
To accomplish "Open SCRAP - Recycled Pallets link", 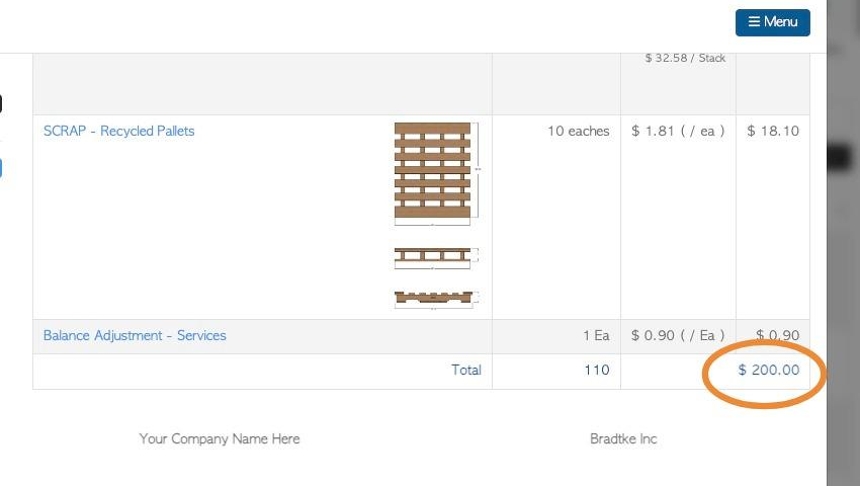I will click(x=119, y=131).
